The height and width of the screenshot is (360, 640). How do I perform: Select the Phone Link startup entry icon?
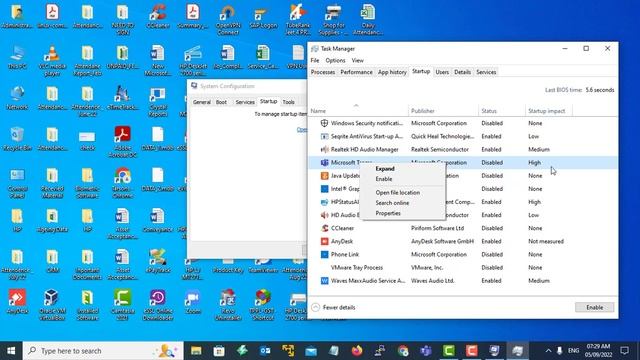[x=324, y=254]
